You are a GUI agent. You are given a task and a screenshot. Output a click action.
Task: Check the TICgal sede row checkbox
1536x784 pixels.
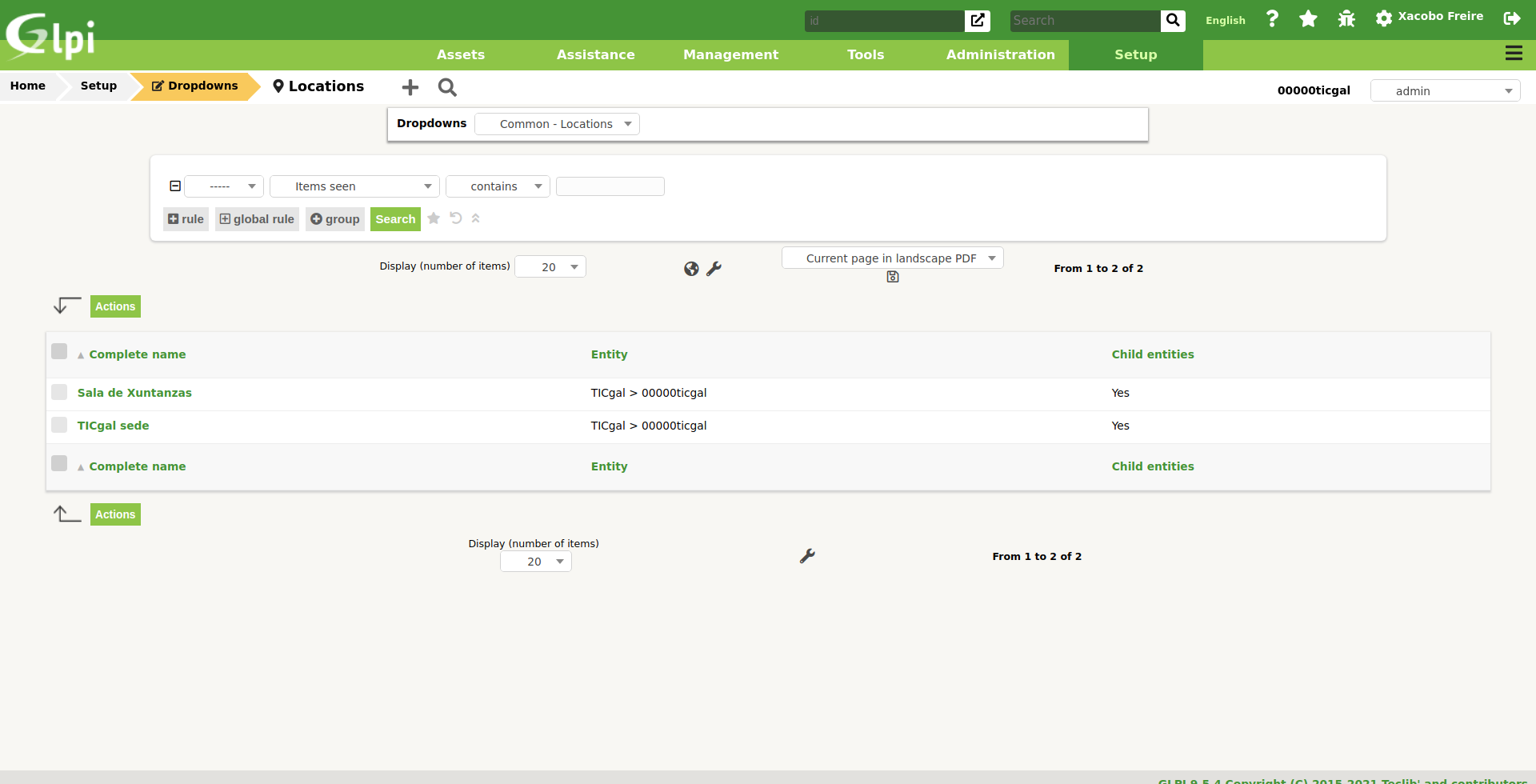click(59, 425)
